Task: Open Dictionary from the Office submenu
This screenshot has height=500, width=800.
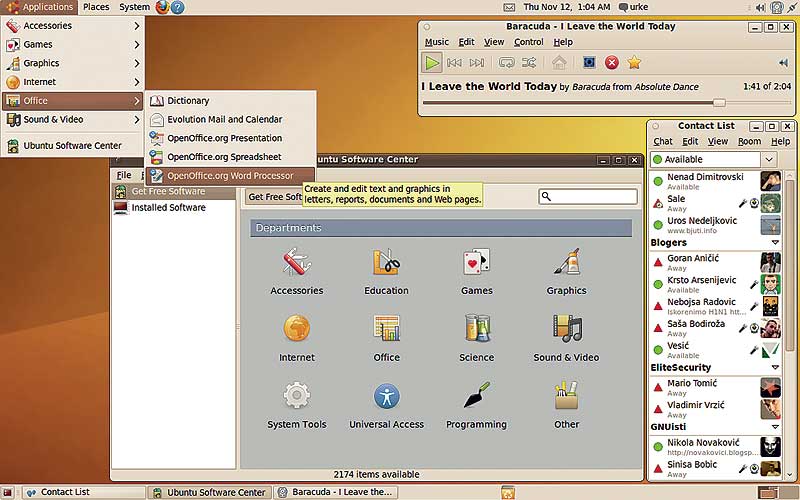Action: [230, 101]
